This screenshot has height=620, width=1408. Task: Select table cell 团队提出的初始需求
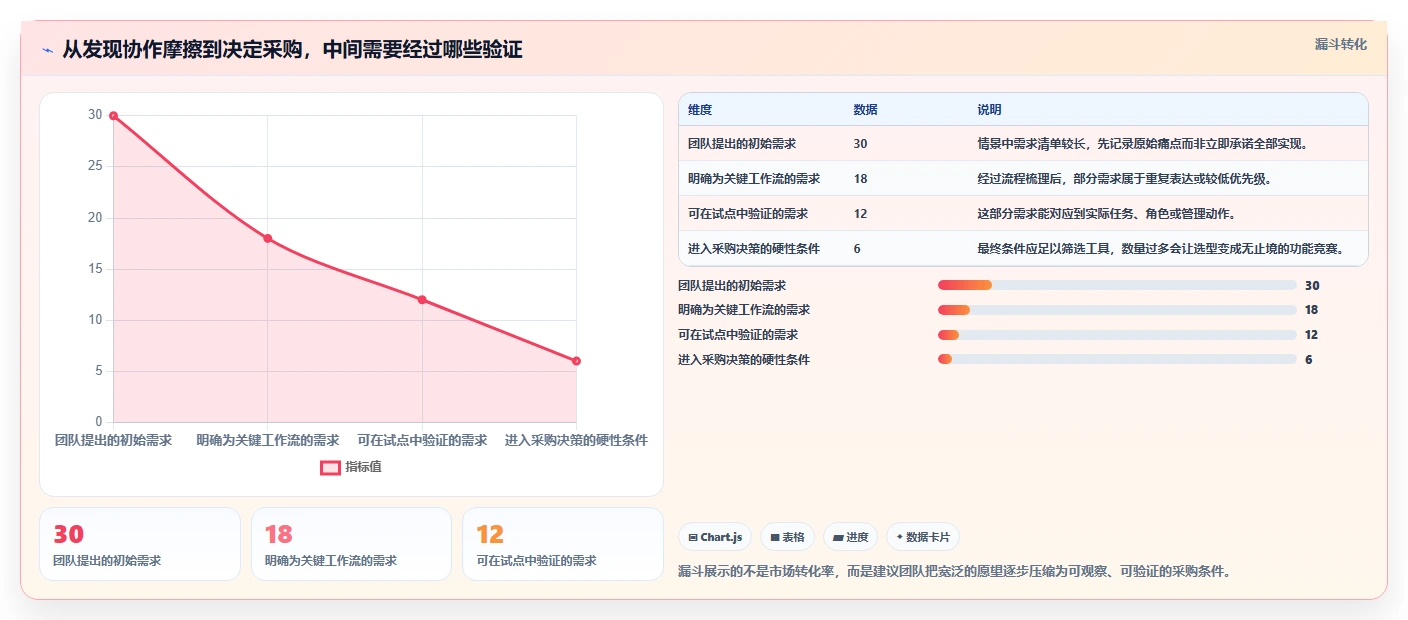pyautogui.click(x=742, y=144)
